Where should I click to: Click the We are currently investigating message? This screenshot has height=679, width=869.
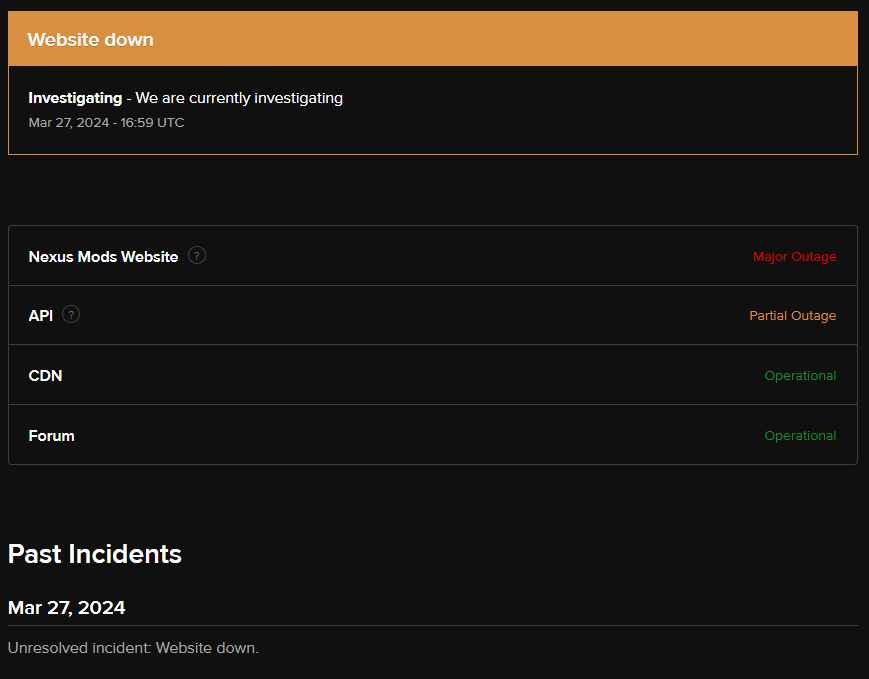[239, 98]
